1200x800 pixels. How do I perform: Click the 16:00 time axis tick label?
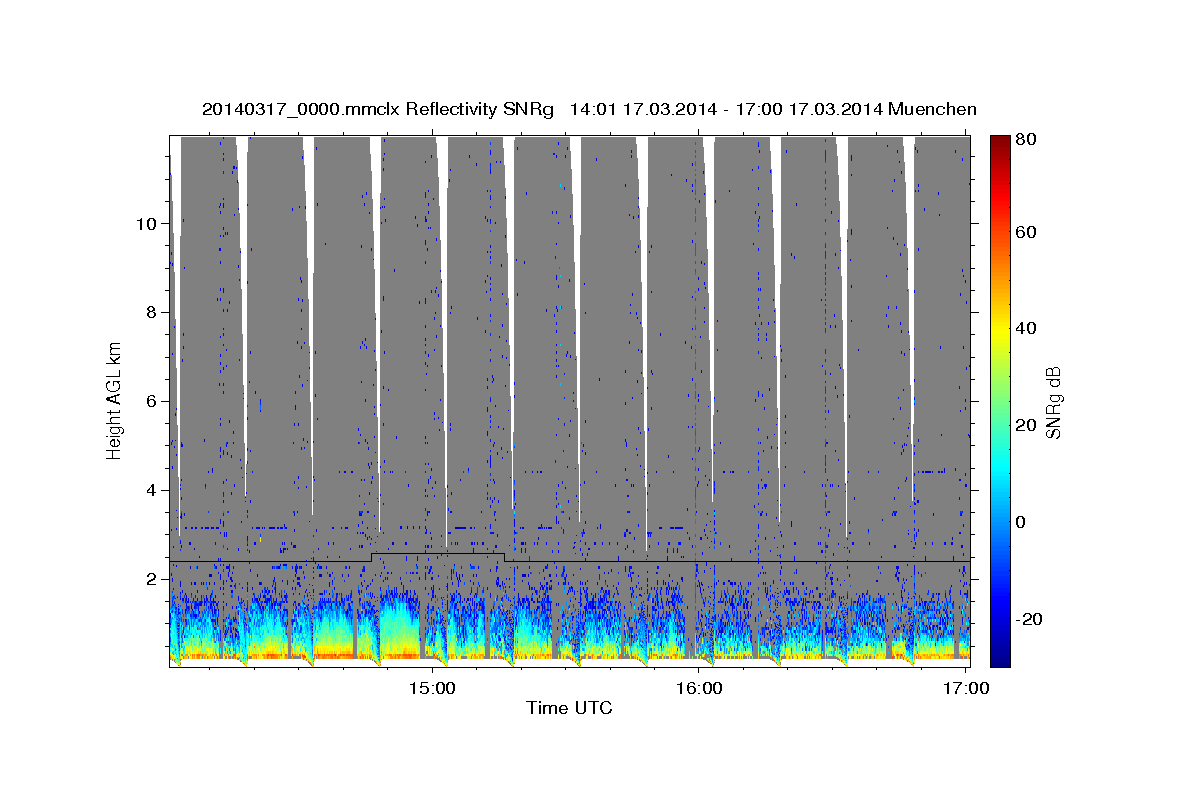(x=699, y=688)
